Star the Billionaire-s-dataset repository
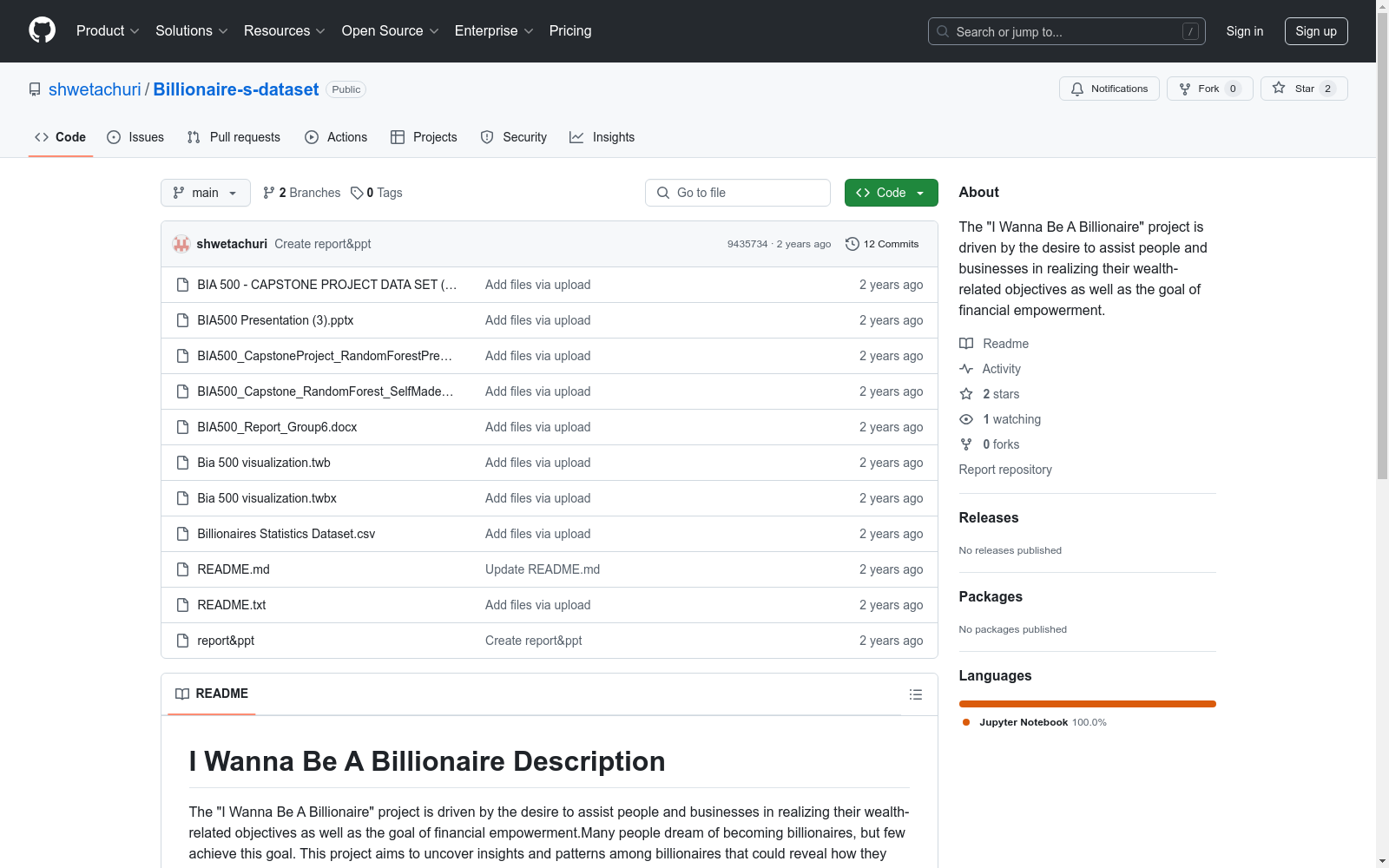1389x868 pixels. coord(1303,89)
